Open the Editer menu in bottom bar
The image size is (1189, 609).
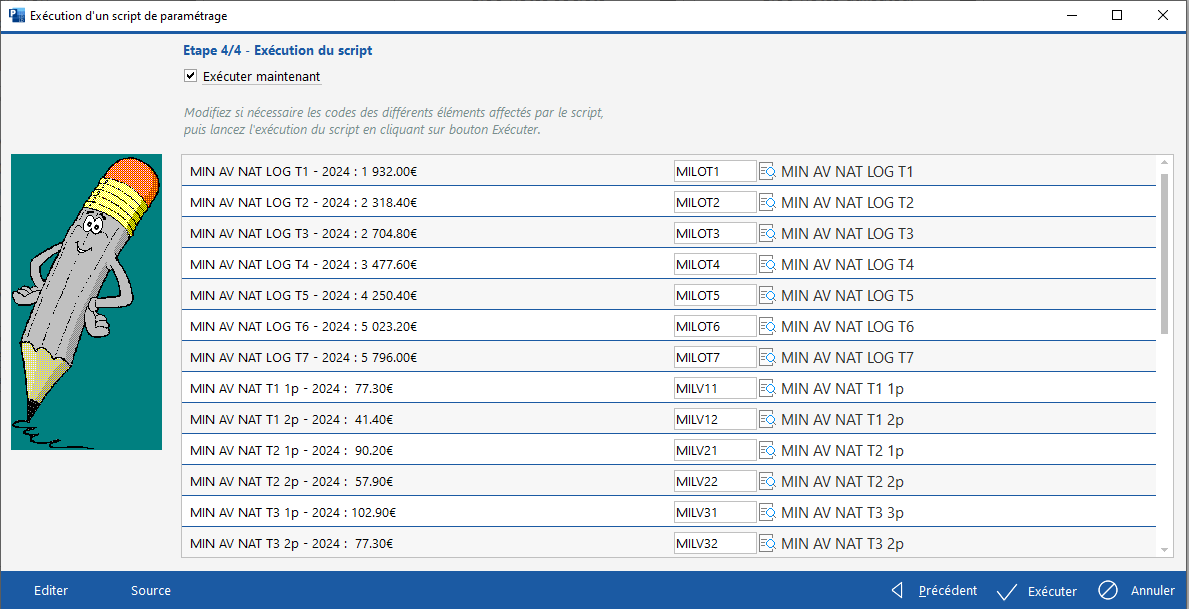51,591
